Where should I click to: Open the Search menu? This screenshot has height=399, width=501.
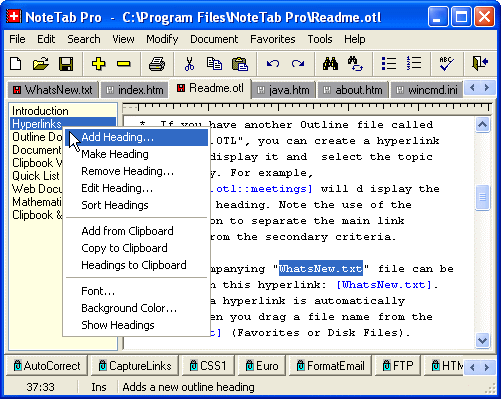84,39
